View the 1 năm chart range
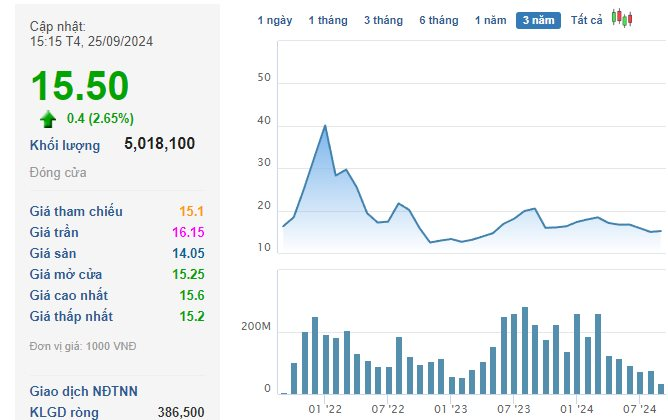Image resolution: width=668 pixels, height=420 pixels. click(491, 20)
